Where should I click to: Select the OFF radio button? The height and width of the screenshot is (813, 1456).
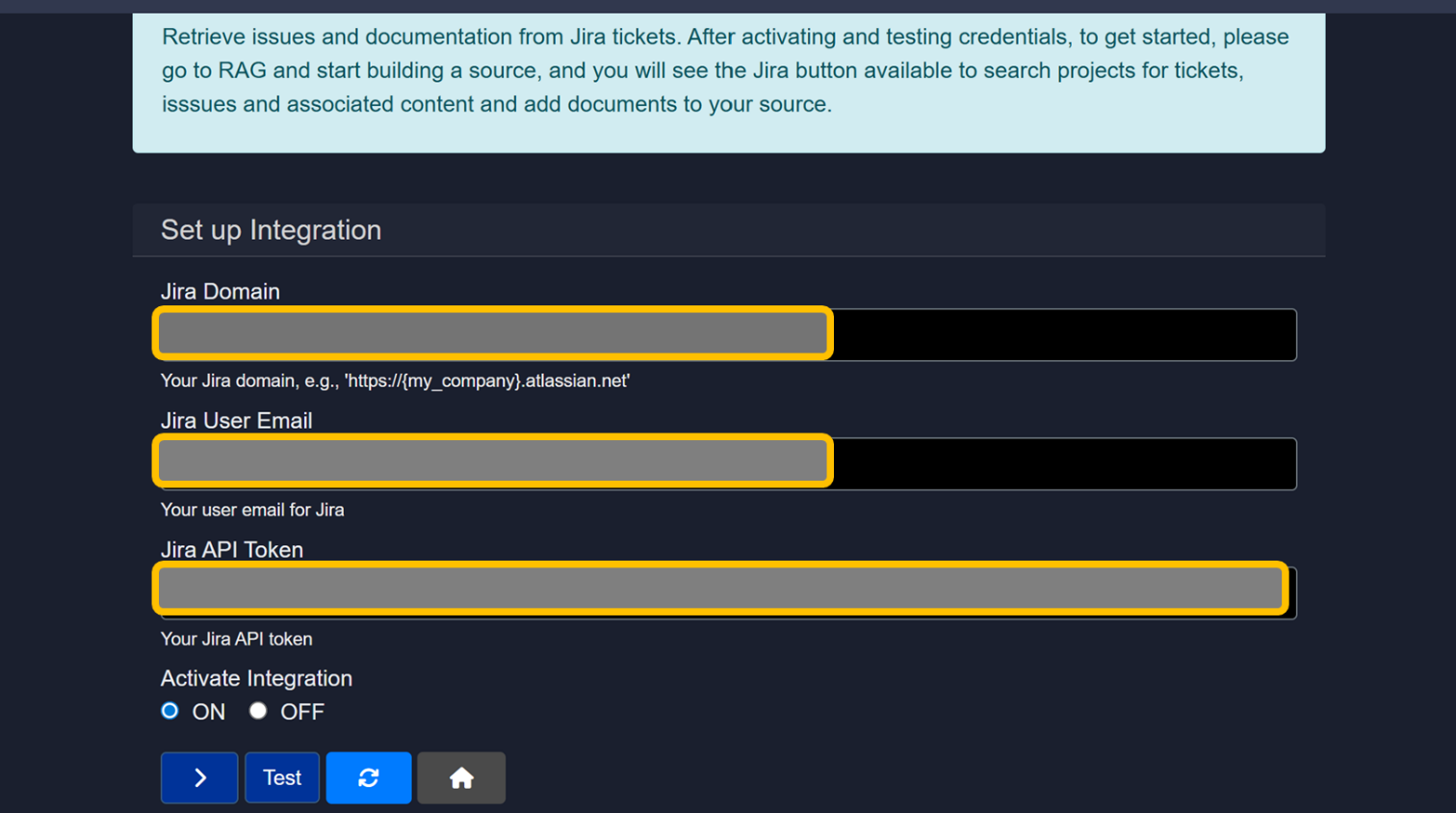point(258,711)
